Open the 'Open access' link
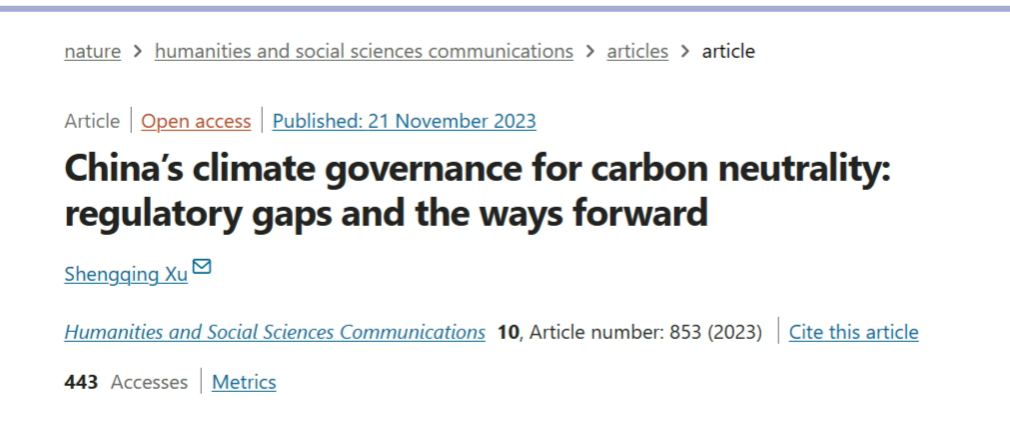The height and width of the screenshot is (421, 1010). (x=196, y=121)
